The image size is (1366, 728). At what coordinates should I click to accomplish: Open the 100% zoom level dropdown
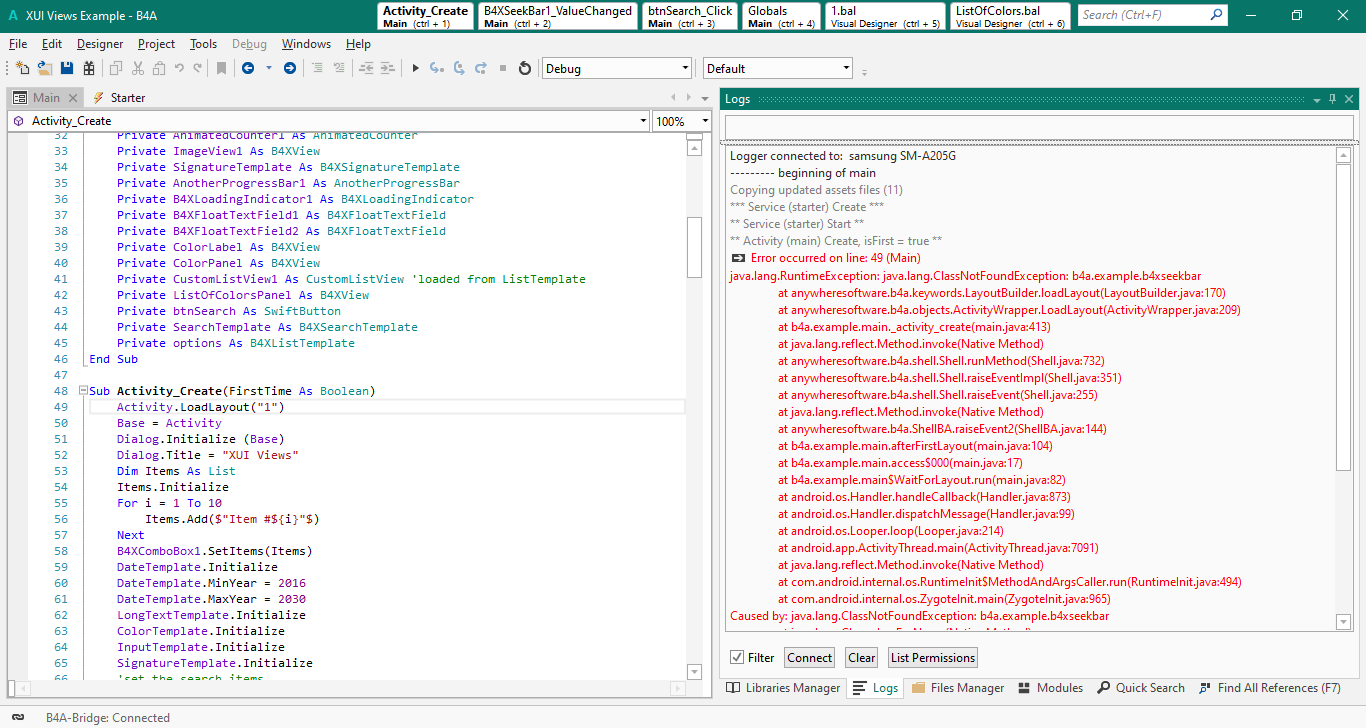click(x=704, y=121)
